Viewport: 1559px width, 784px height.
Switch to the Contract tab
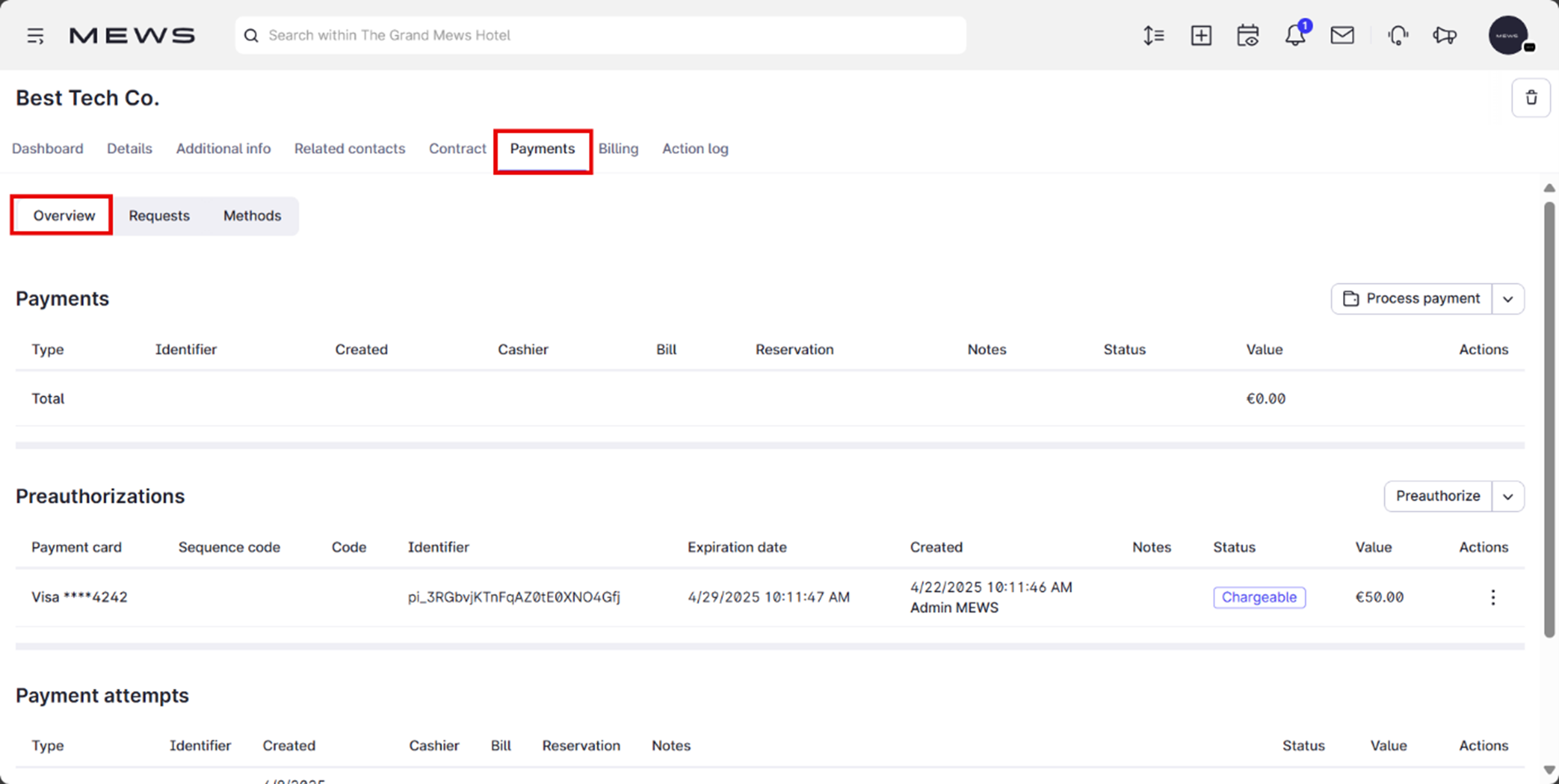tap(458, 149)
